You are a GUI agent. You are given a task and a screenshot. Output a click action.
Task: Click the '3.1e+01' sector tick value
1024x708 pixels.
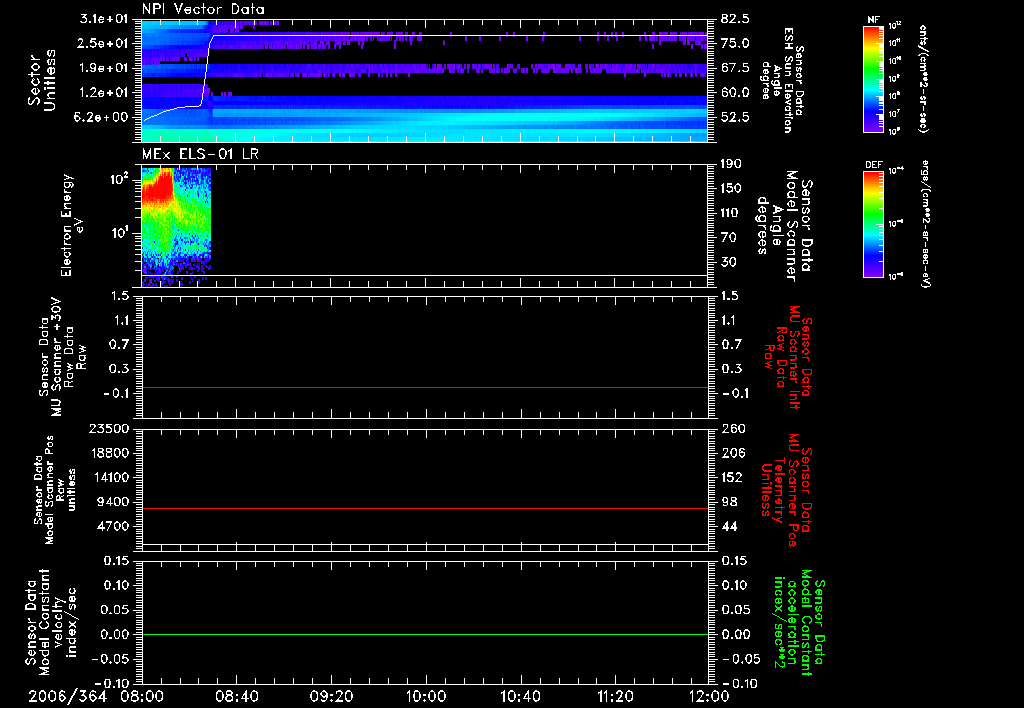pos(104,19)
